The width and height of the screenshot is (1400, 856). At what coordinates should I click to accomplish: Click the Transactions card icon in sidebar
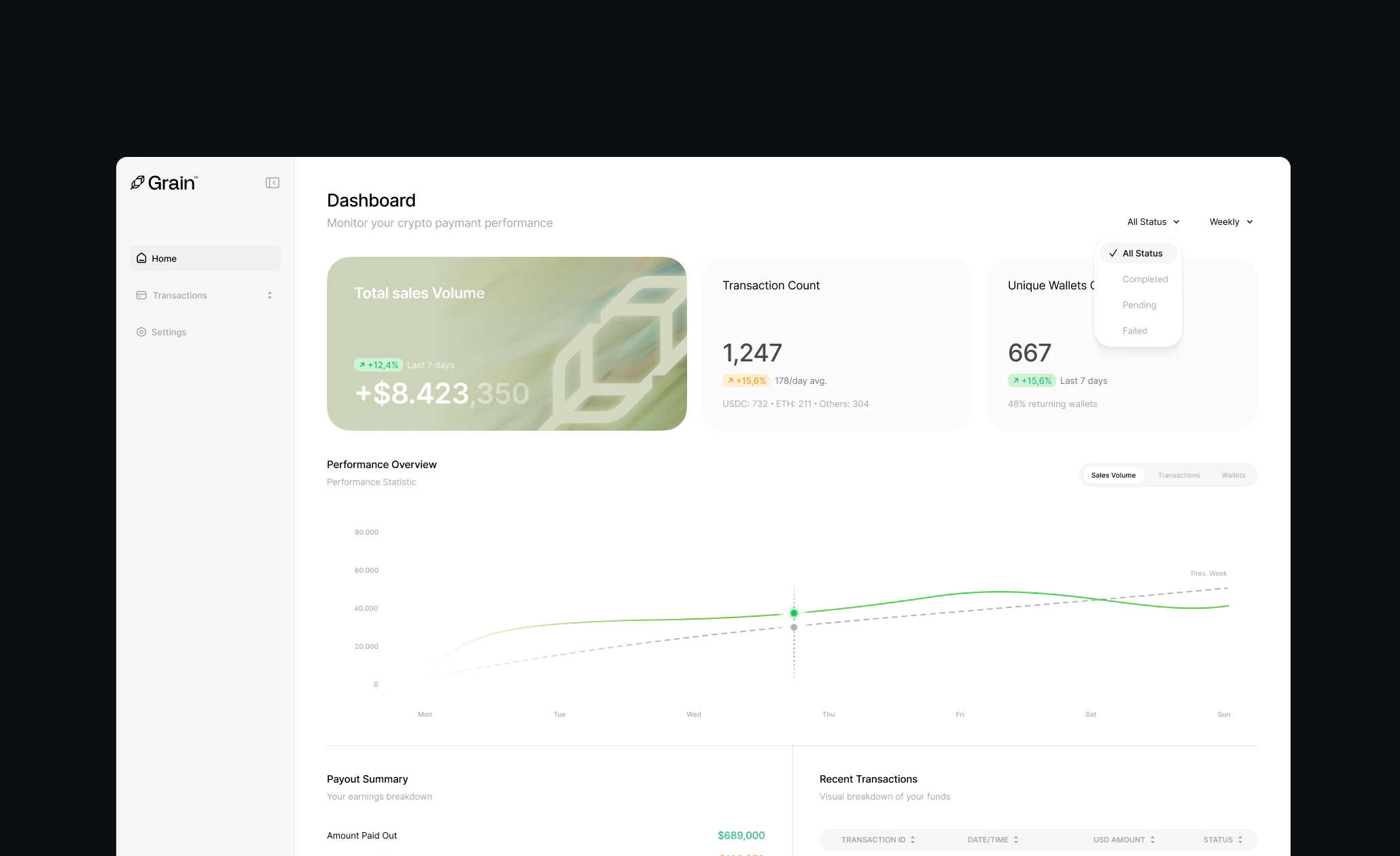click(141, 295)
